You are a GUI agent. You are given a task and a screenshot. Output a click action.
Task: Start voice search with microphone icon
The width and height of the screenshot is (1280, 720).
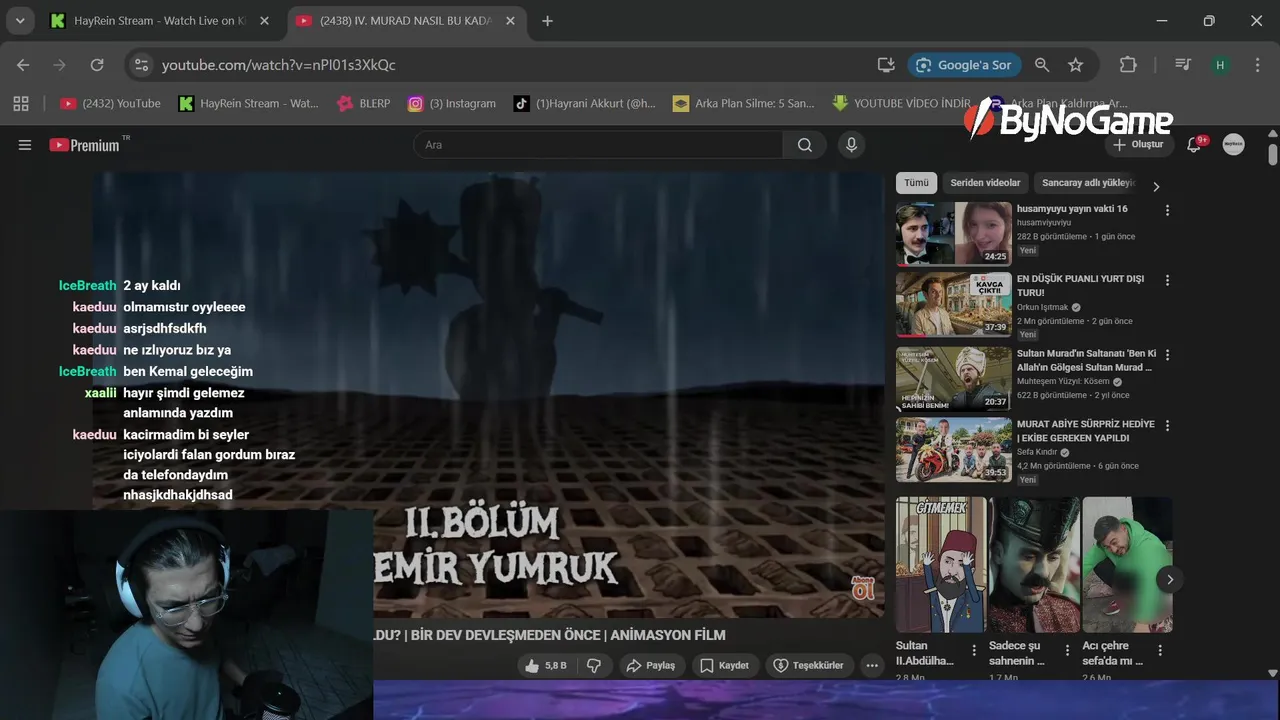coord(851,145)
